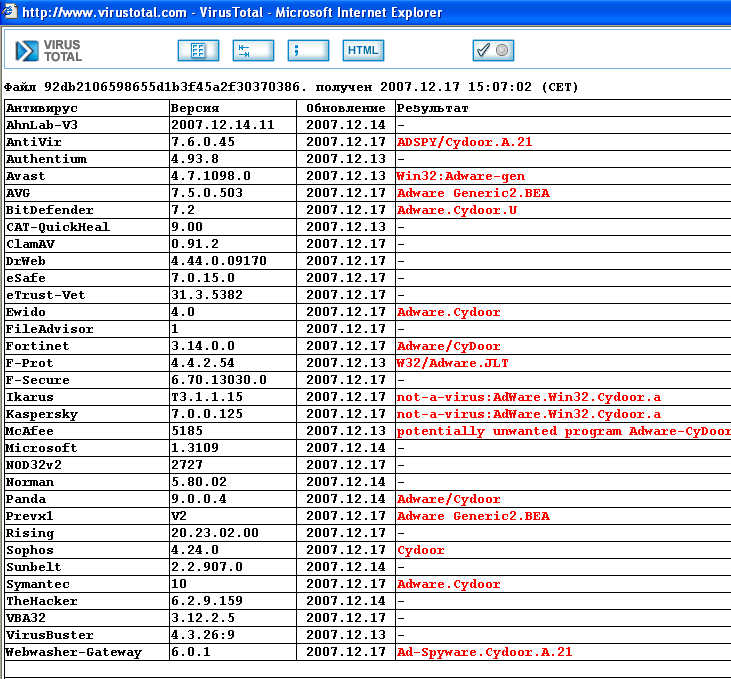Click the 'Обновление' column header
Image resolution: width=731 pixels, height=679 pixels.
[345, 109]
